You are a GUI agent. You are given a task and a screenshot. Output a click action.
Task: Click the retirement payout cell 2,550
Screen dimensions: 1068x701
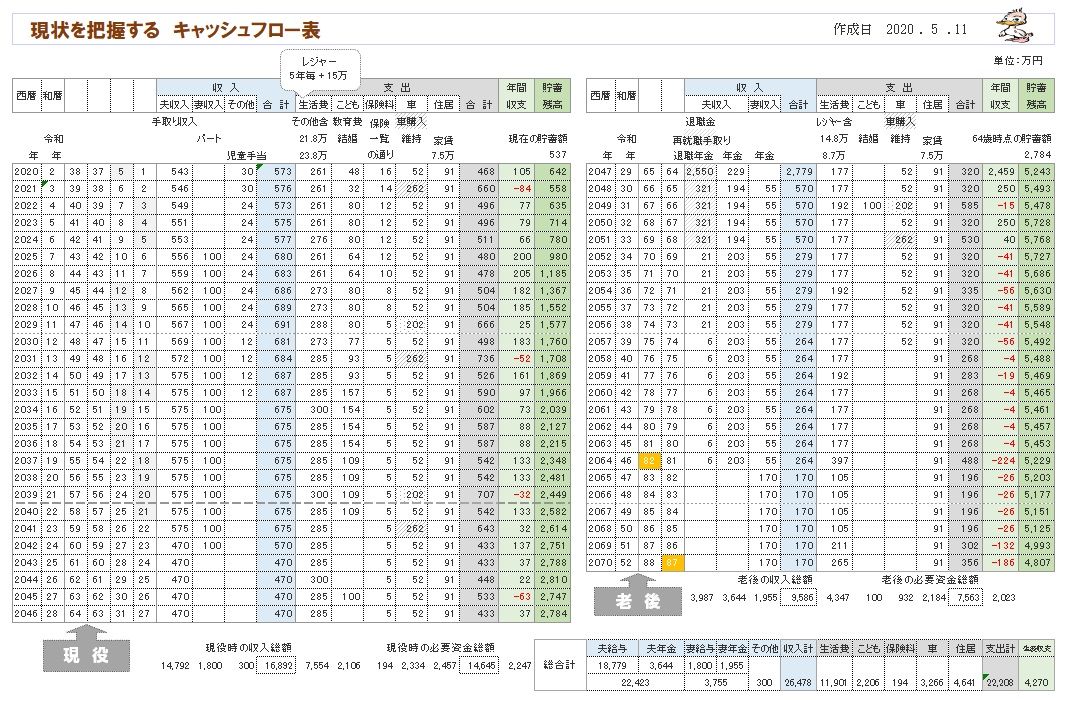700,172
